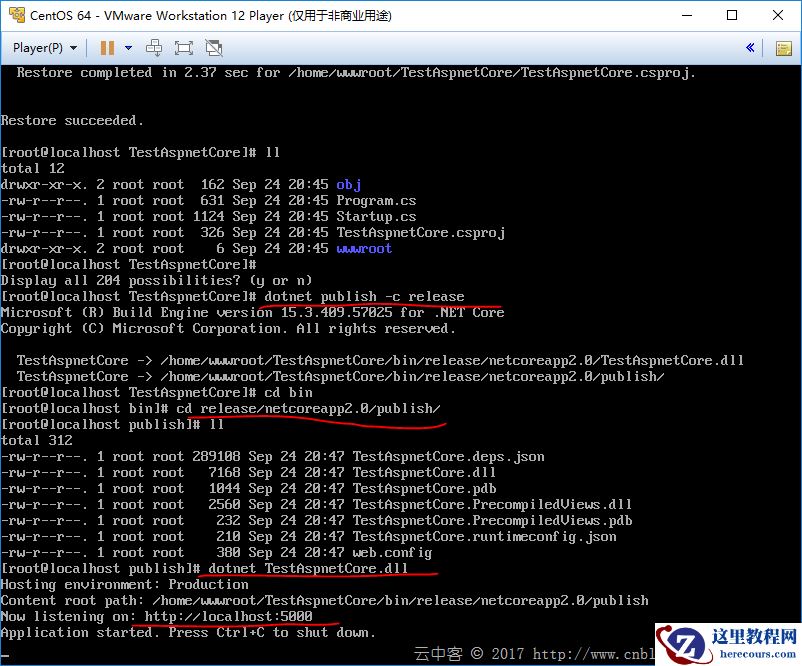This screenshot has width=802, height=666.
Task: Click the 'dotnet publish -c release' command
Action: (364, 296)
